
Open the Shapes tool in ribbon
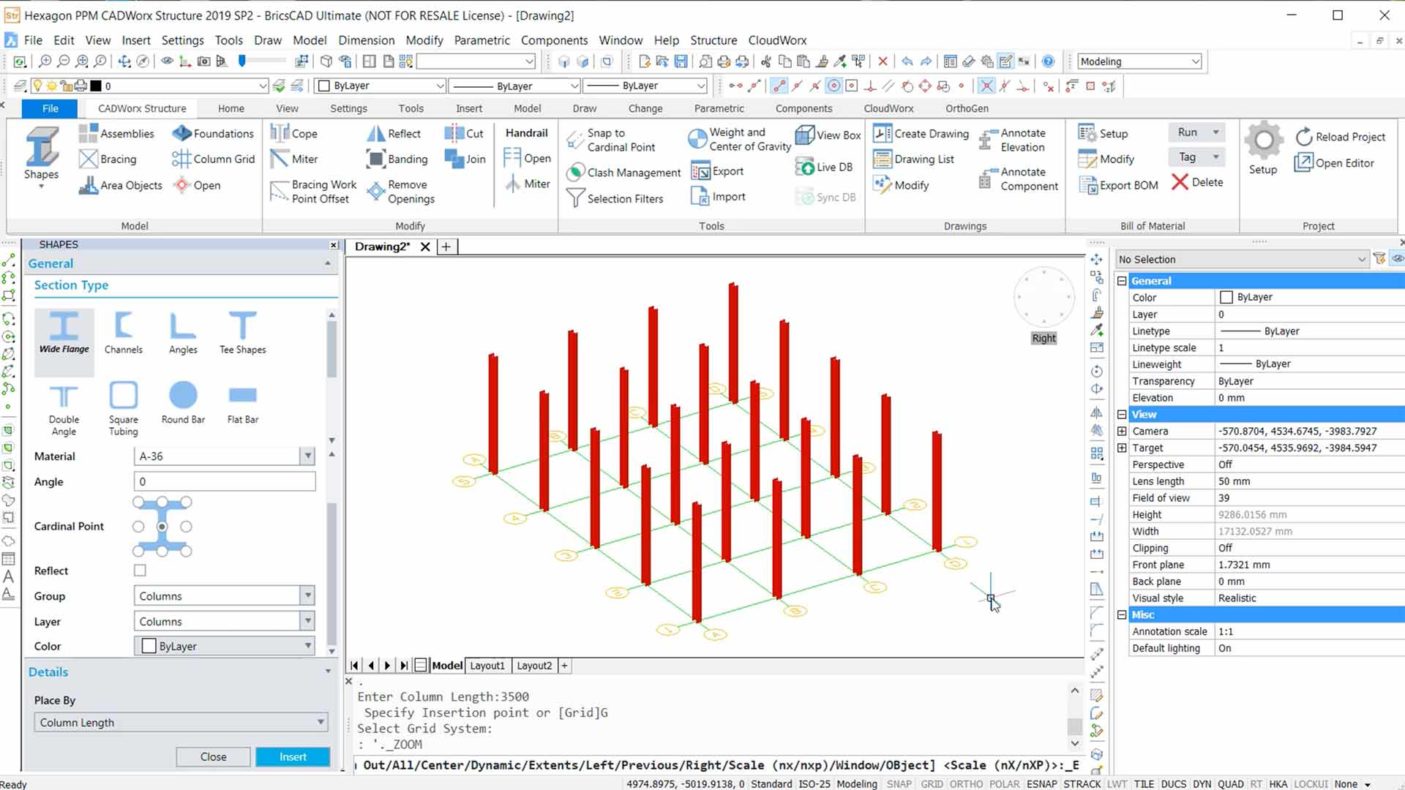[41, 155]
